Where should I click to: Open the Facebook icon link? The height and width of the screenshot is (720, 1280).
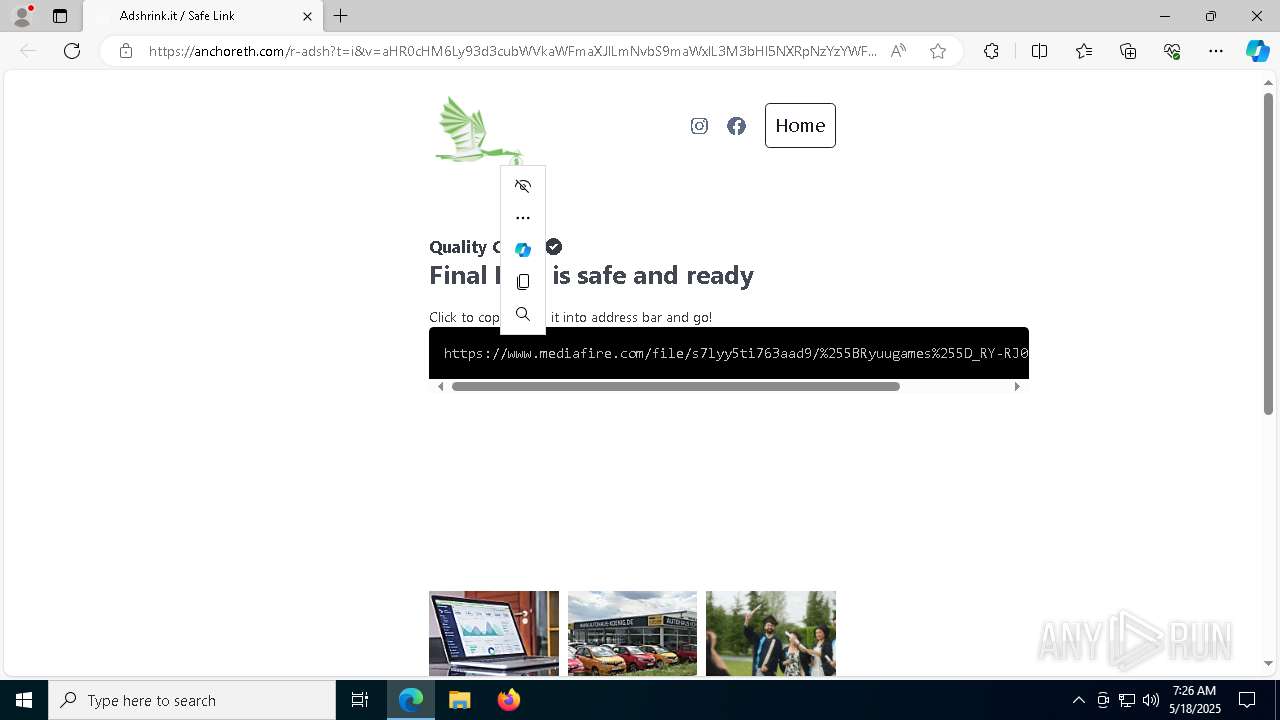(x=736, y=126)
